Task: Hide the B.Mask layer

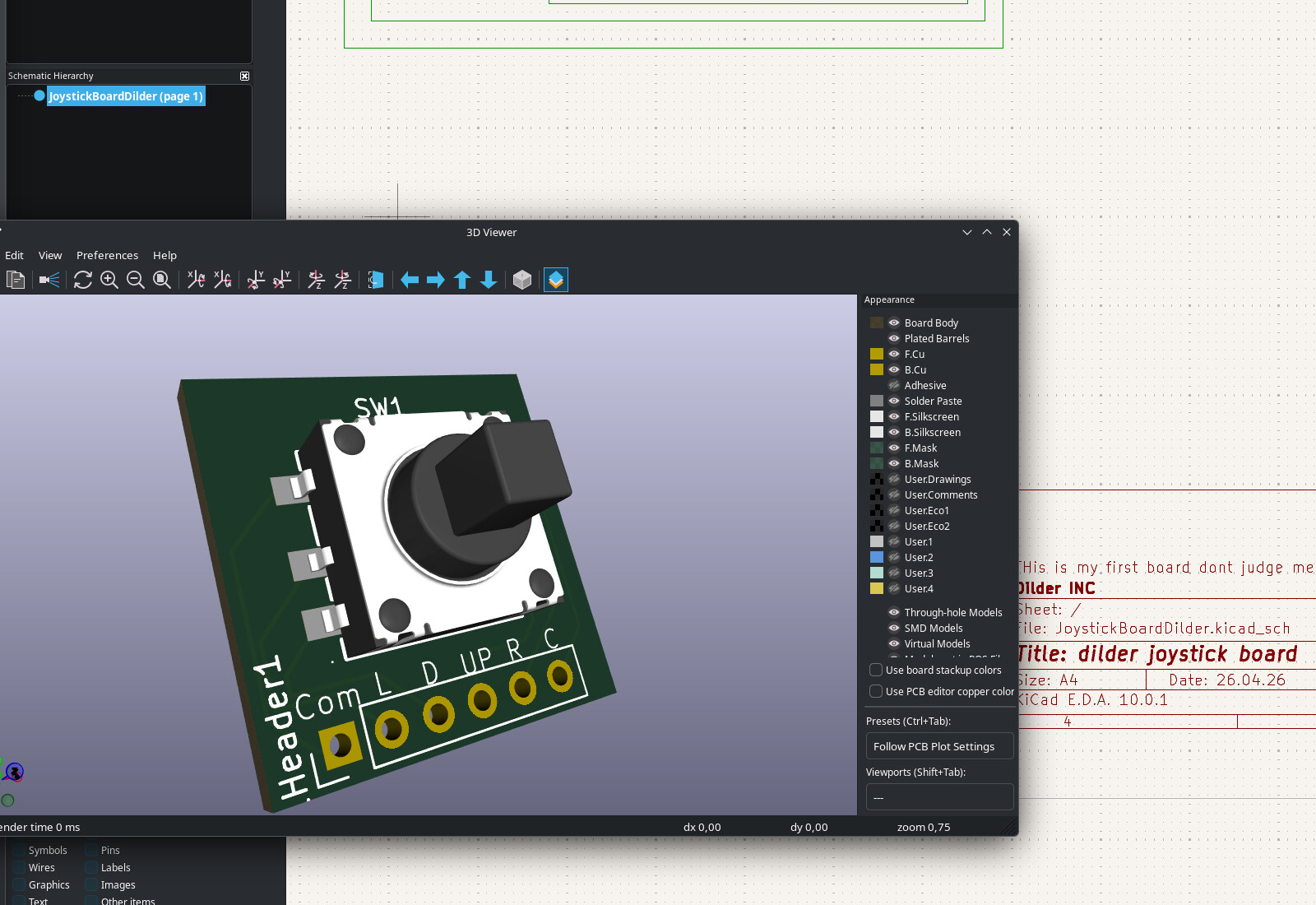Action: coord(894,463)
